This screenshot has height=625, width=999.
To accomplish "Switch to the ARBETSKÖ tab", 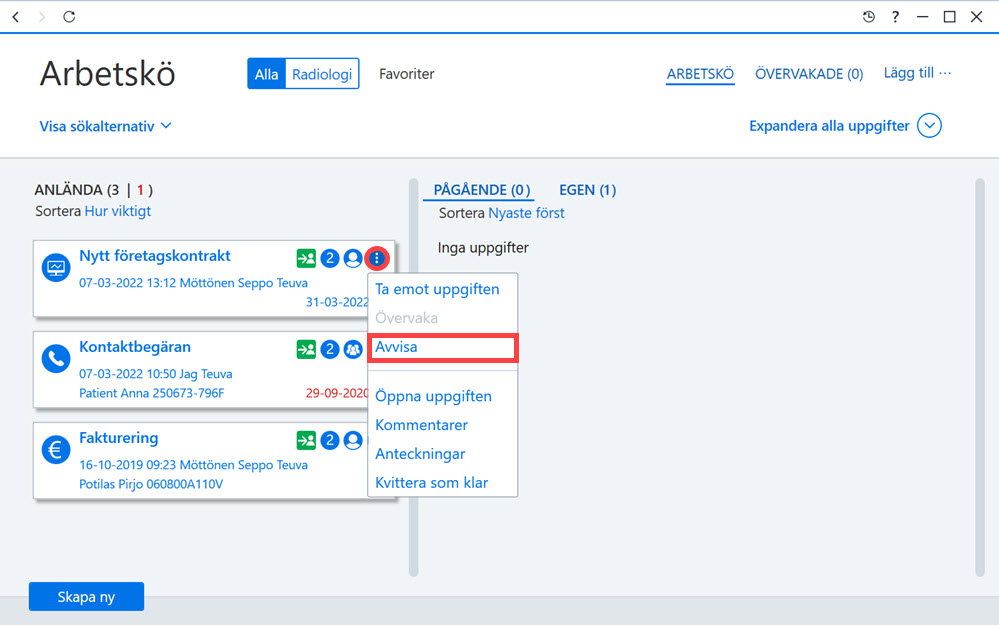I will pos(700,74).
